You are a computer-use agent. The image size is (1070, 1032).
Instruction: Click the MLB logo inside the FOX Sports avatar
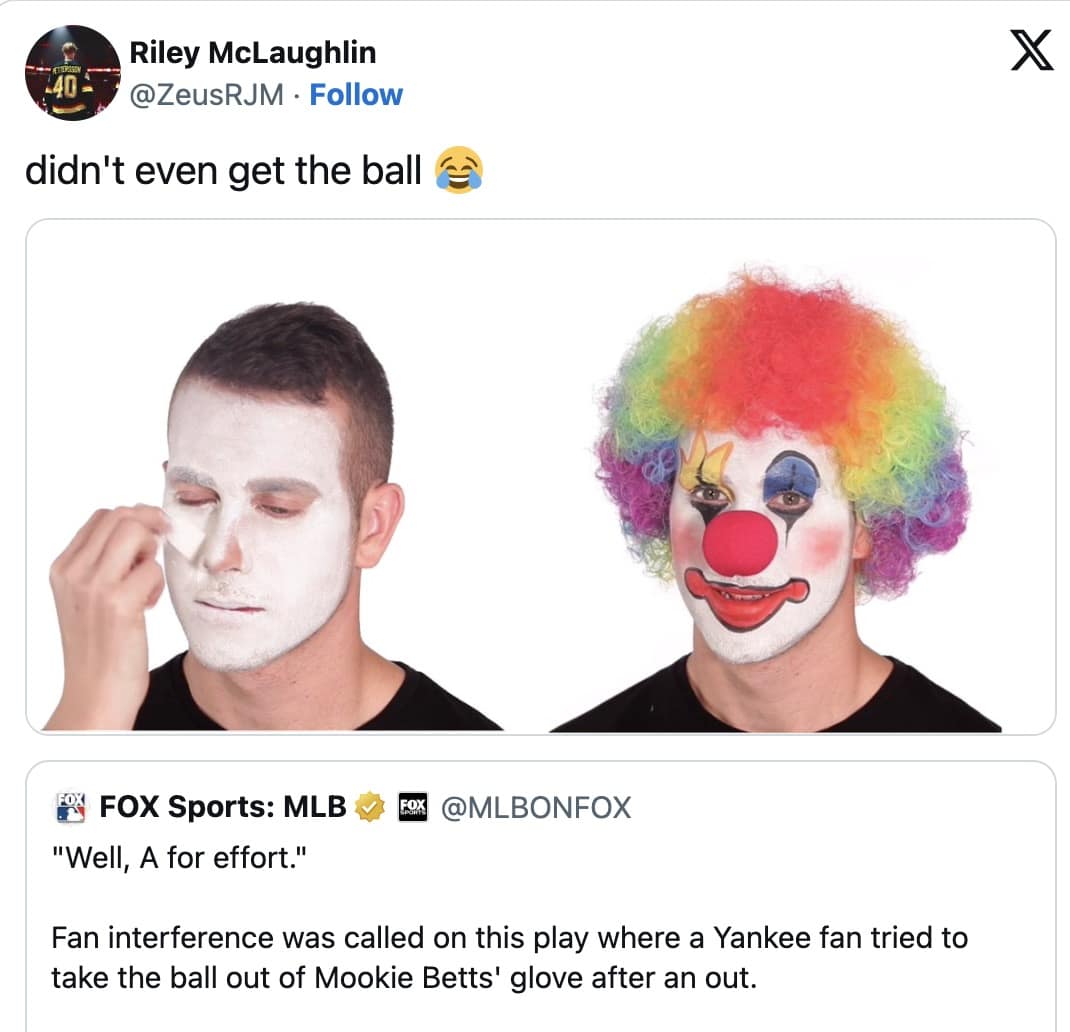click(69, 813)
